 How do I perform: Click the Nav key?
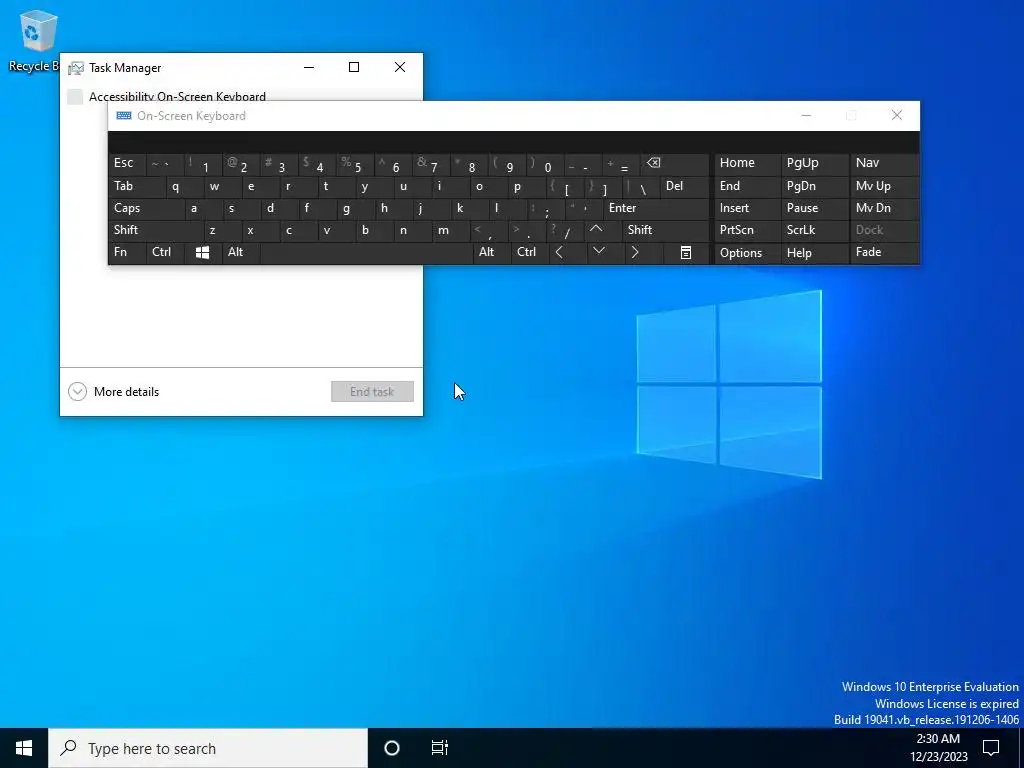pos(884,163)
